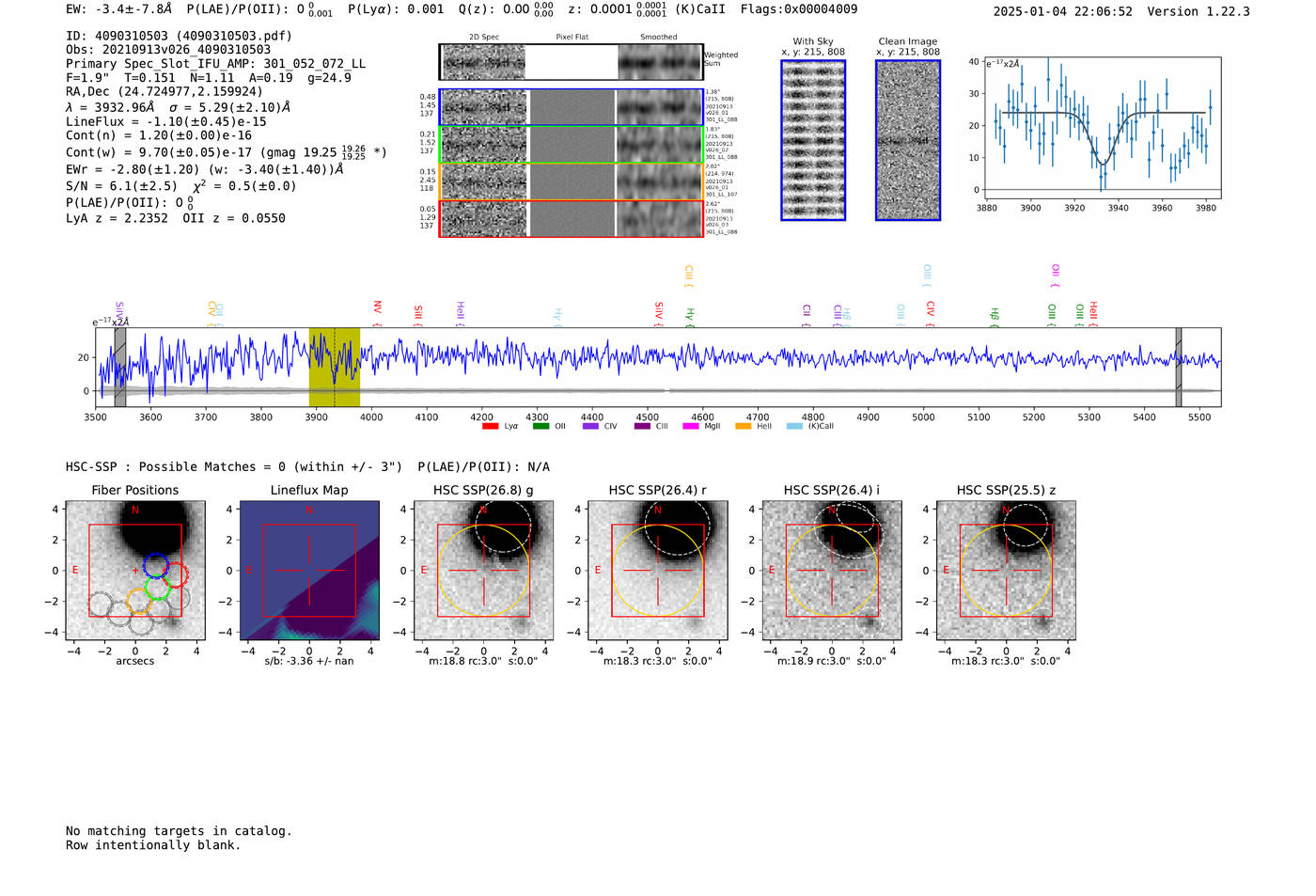Click the Gaussian absorption fit plot
The image size is (1316, 896).
click(x=1102, y=127)
